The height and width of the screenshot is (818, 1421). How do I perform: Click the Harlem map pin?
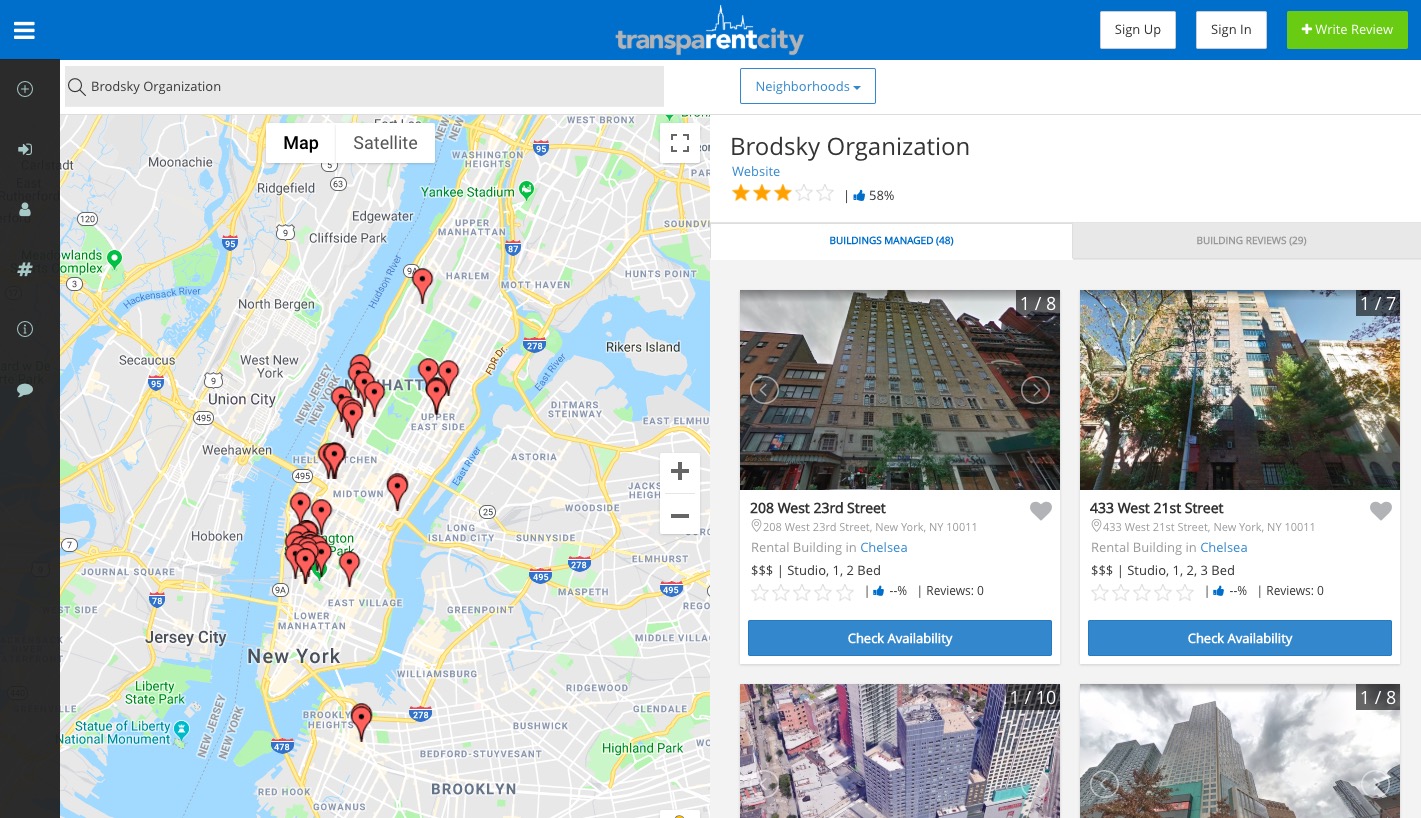pos(423,284)
